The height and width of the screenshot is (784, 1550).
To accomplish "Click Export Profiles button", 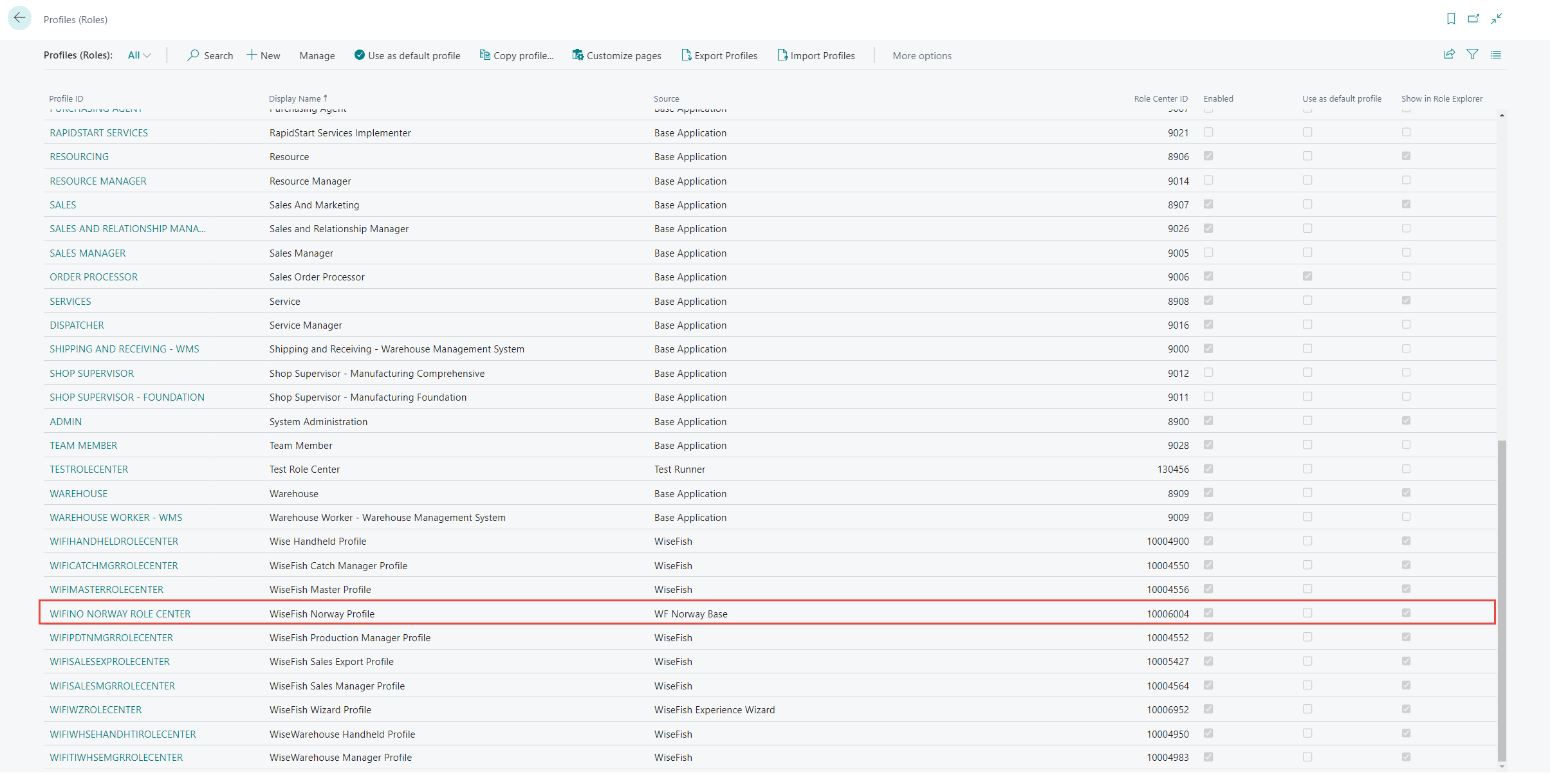I will 719,55.
